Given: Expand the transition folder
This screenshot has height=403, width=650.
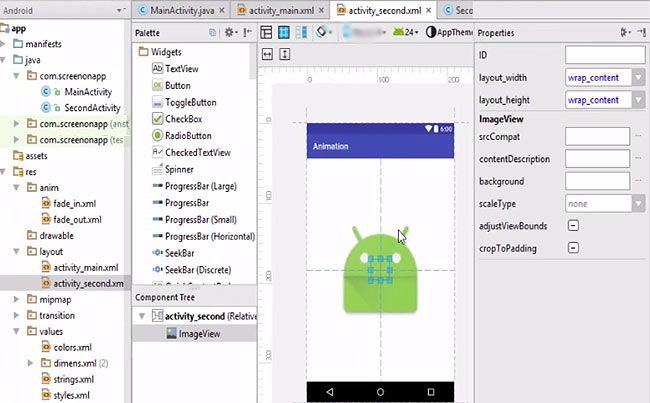Looking at the screenshot, I should (16, 316).
